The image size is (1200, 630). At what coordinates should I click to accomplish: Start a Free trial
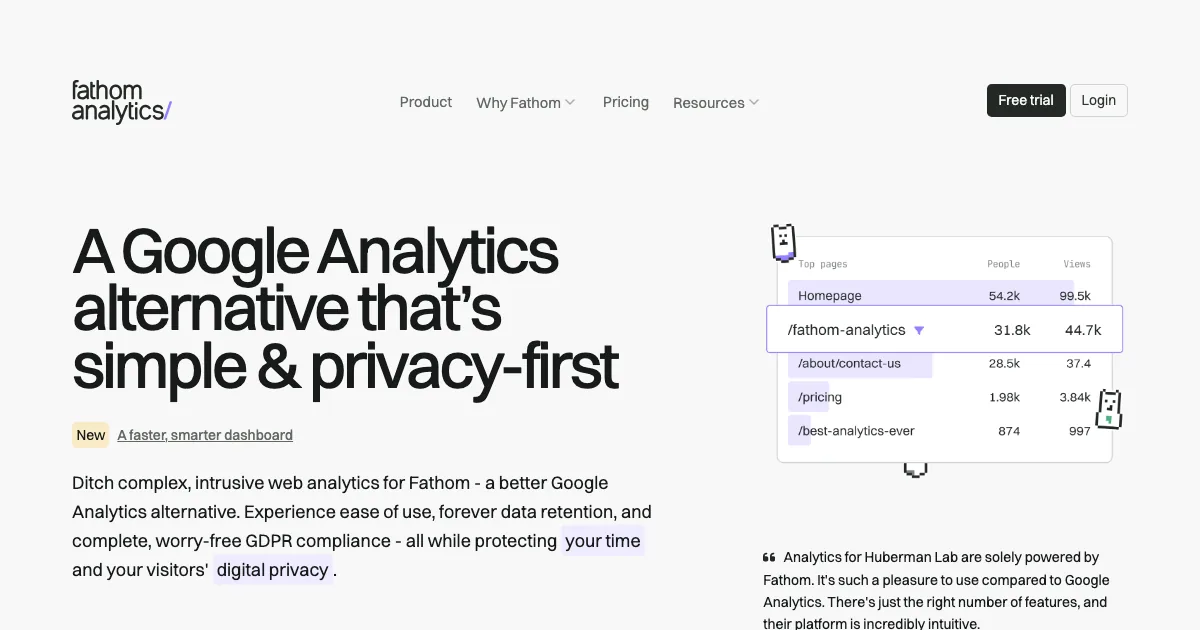[1026, 100]
